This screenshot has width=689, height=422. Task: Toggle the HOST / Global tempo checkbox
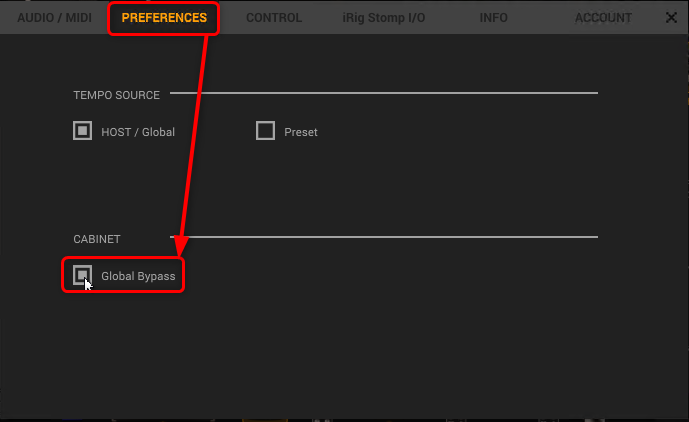[x=82, y=131]
